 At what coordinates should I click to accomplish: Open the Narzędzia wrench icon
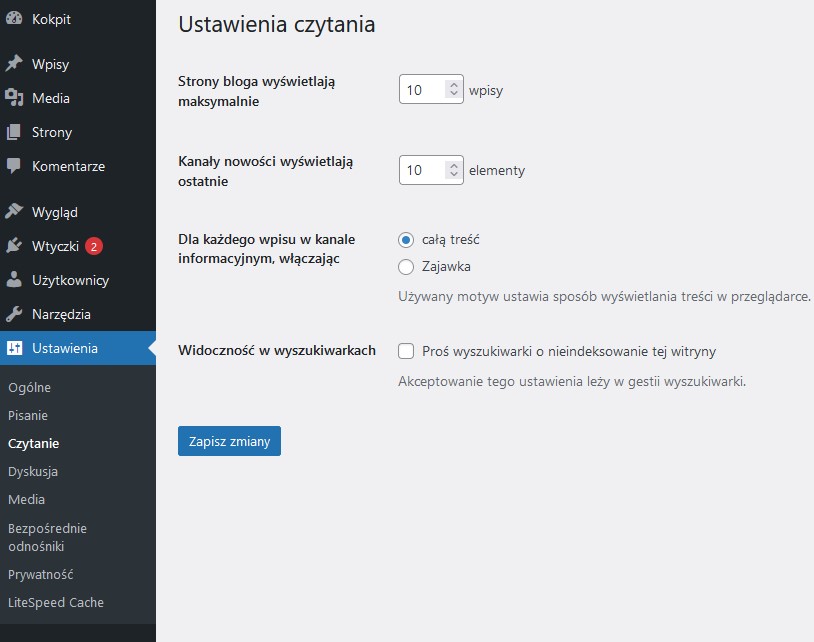point(14,314)
